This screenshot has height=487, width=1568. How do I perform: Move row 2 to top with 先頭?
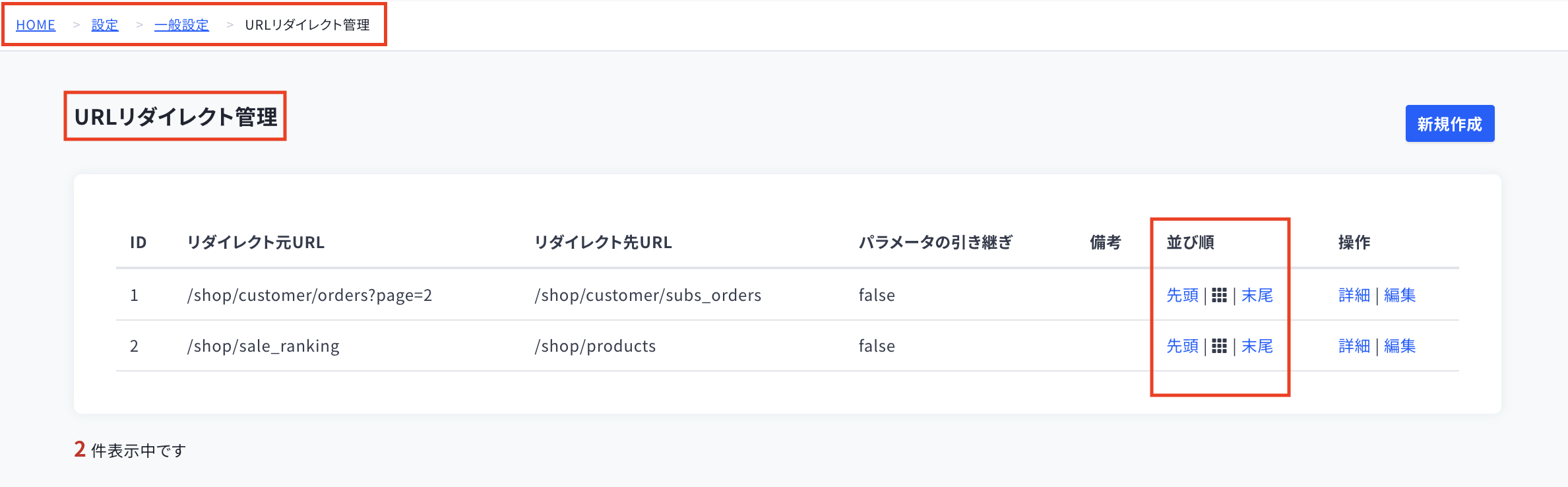pyautogui.click(x=1182, y=346)
